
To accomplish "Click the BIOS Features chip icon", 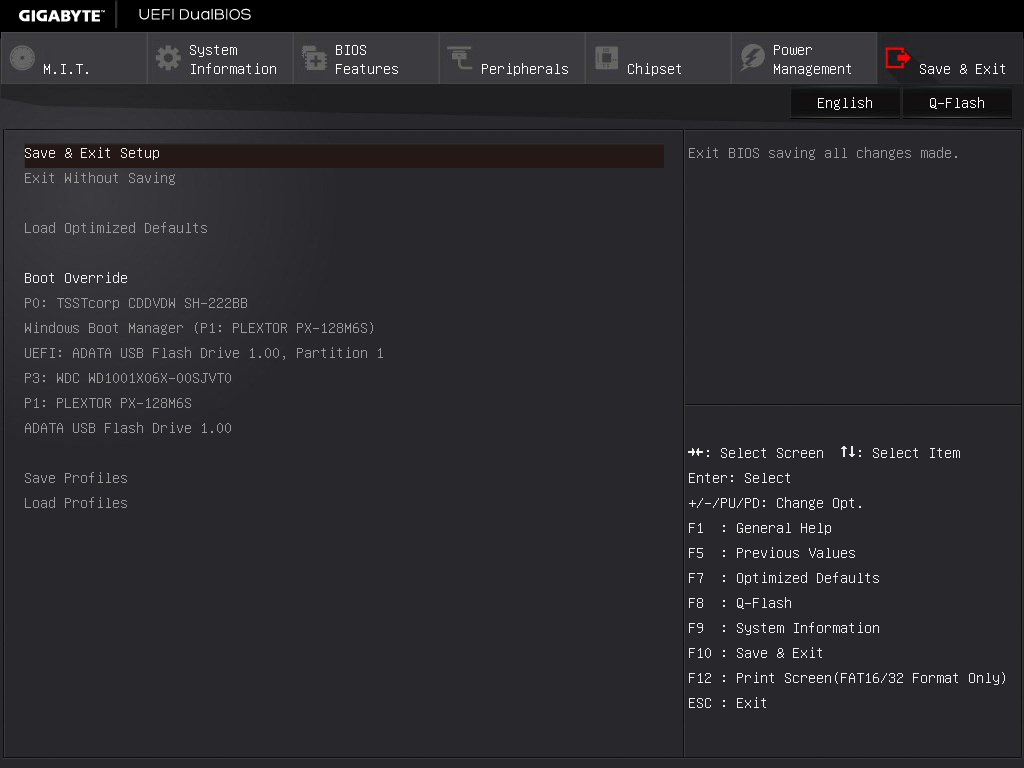I will click(x=314, y=58).
